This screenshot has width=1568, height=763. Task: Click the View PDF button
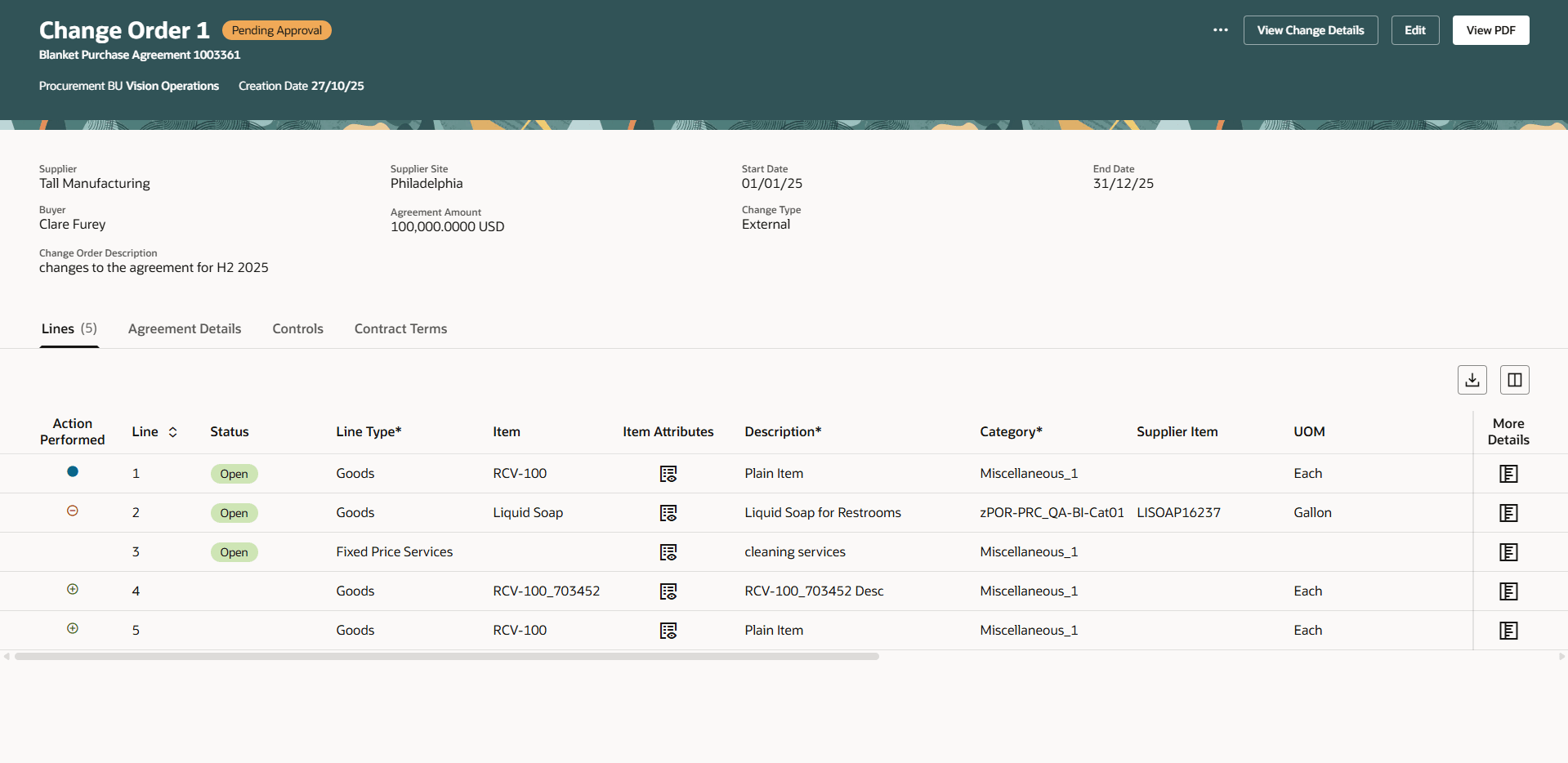[1490, 29]
